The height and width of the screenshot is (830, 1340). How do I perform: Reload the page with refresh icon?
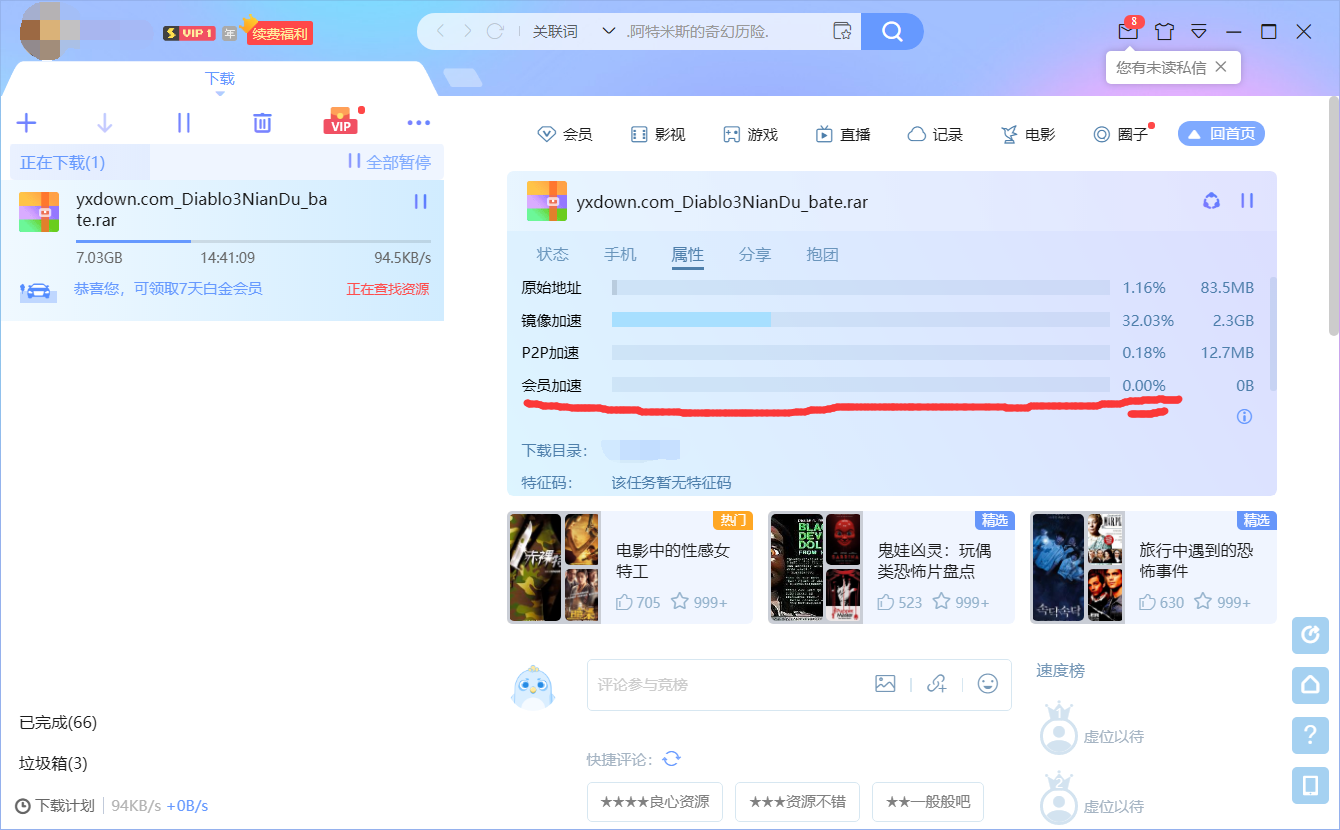click(495, 31)
